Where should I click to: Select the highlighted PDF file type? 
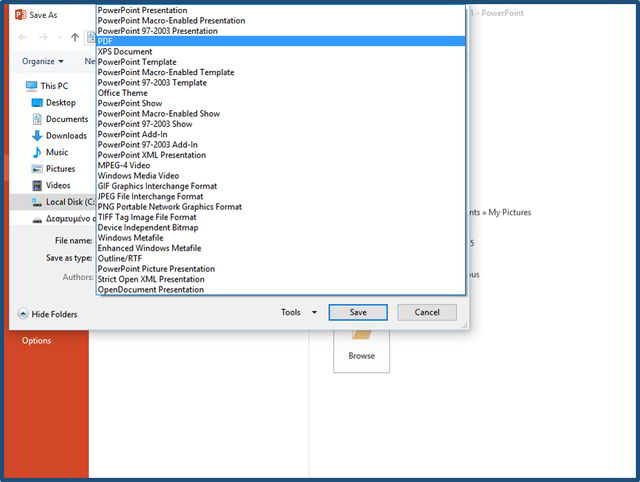point(281,41)
